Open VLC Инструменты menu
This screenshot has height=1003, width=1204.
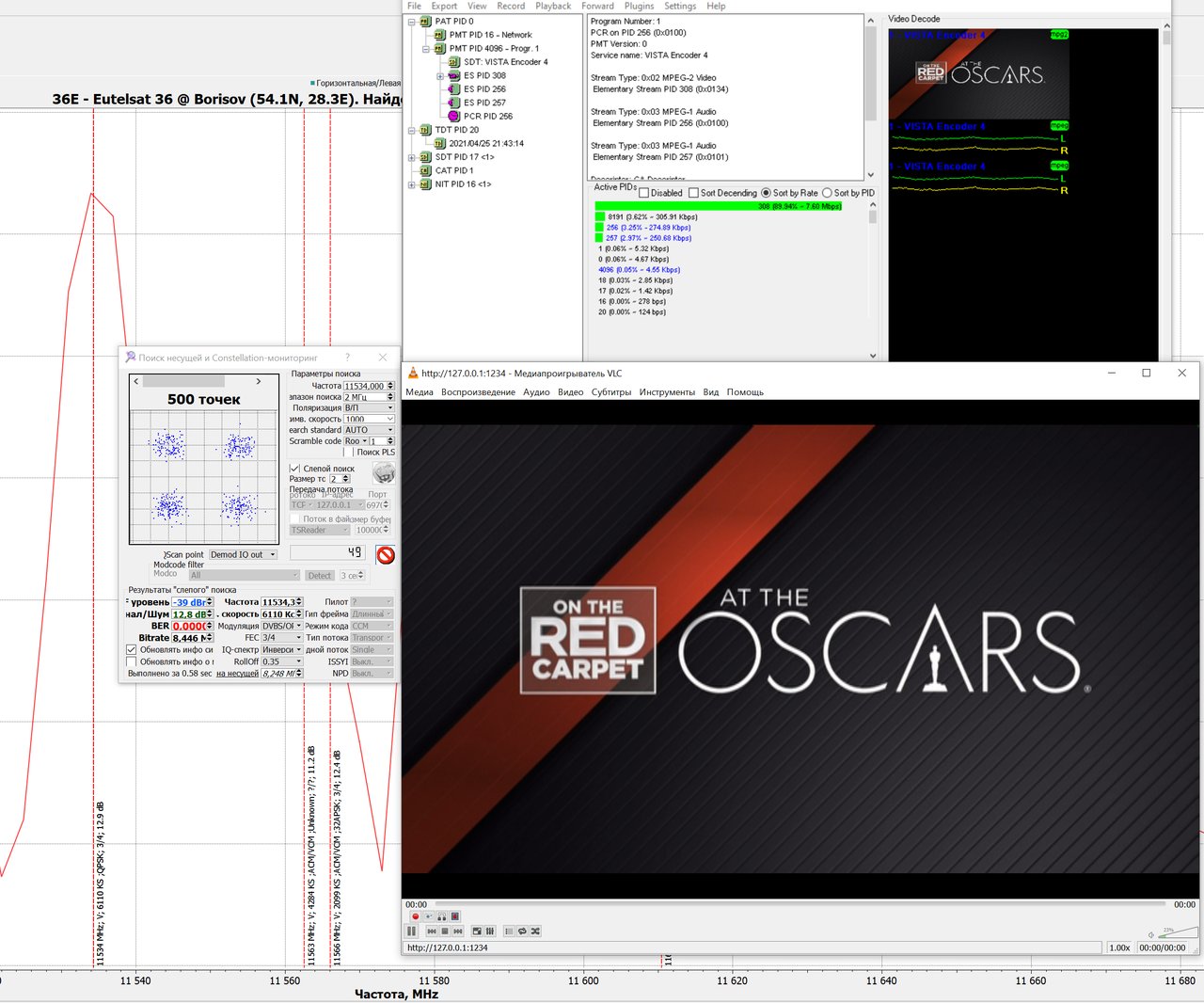667,392
